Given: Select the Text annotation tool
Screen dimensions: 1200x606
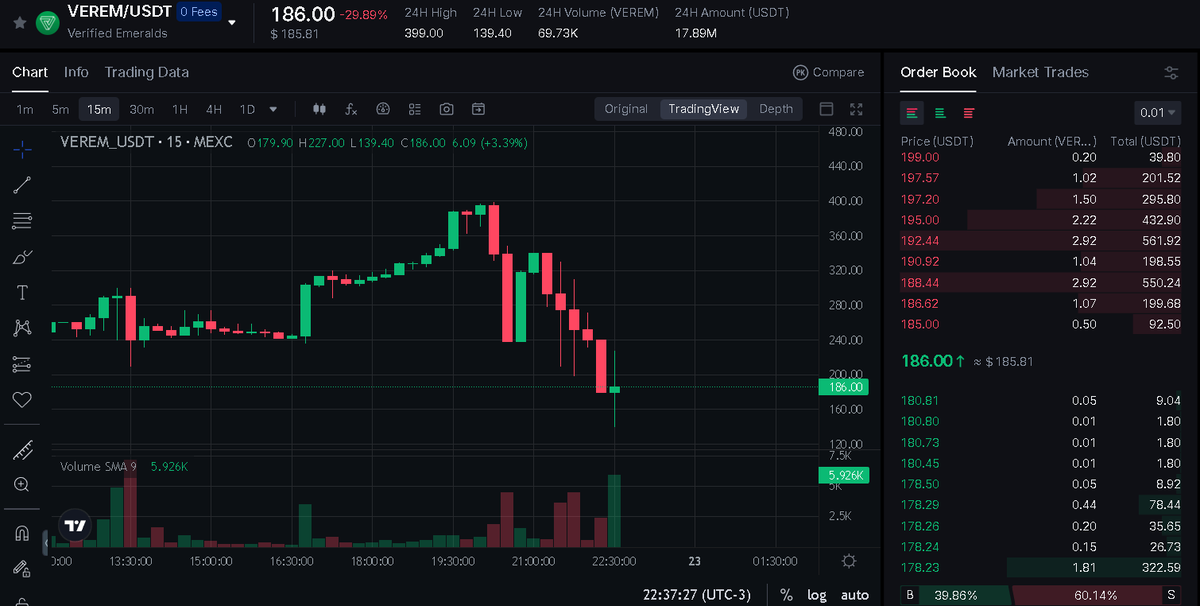Looking at the screenshot, I should tap(22, 293).
